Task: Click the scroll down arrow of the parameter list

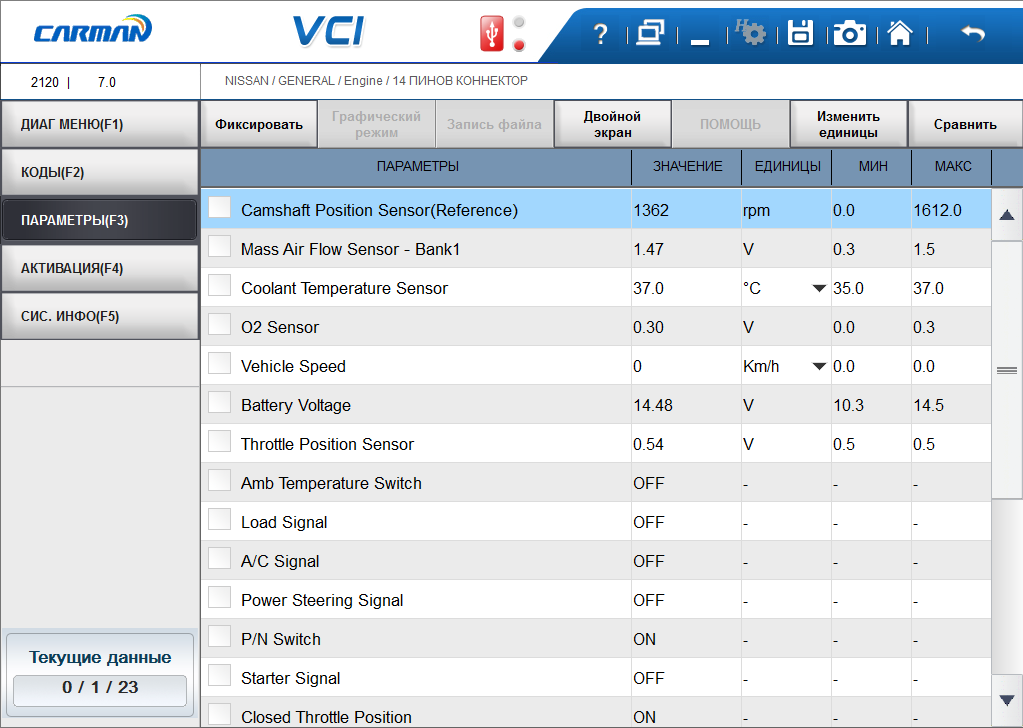Action: coord(1007,700)
